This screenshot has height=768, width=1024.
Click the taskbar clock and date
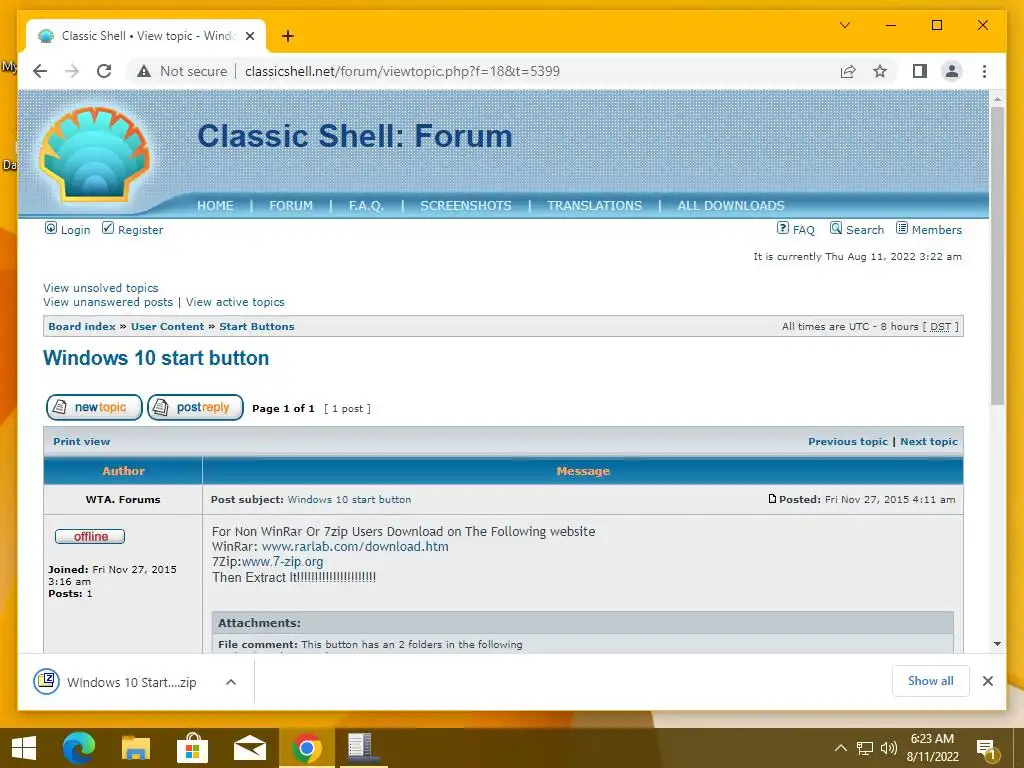pyautogui.click(x=933, y=748)
